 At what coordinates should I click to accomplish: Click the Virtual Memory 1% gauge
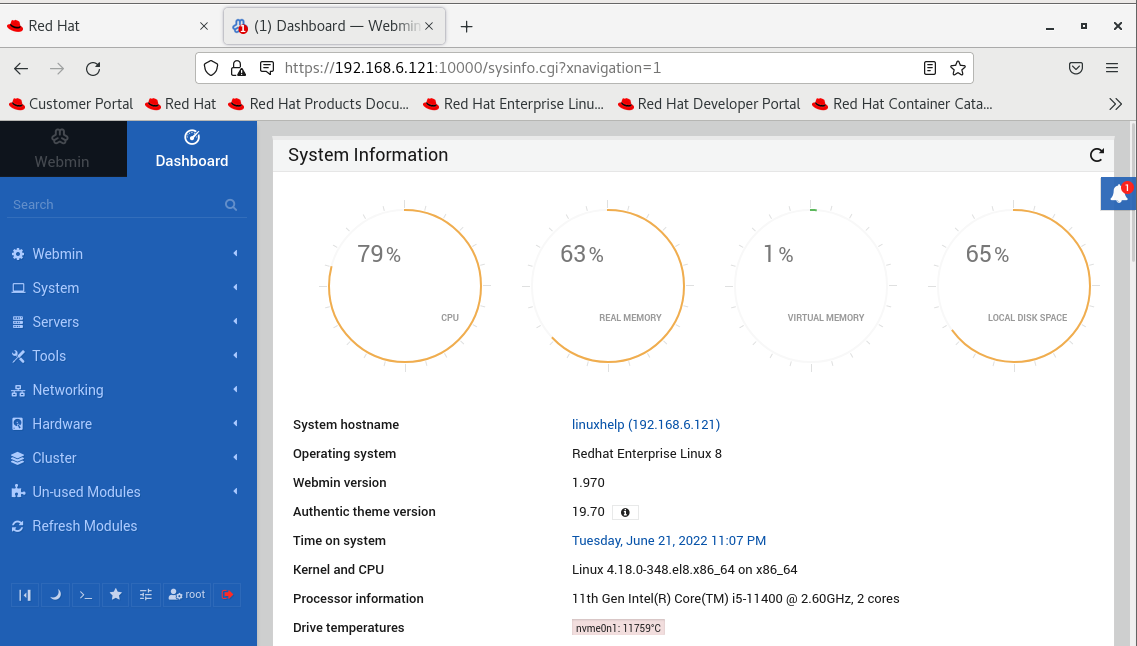pyautogui.click(x=811, y=286)
